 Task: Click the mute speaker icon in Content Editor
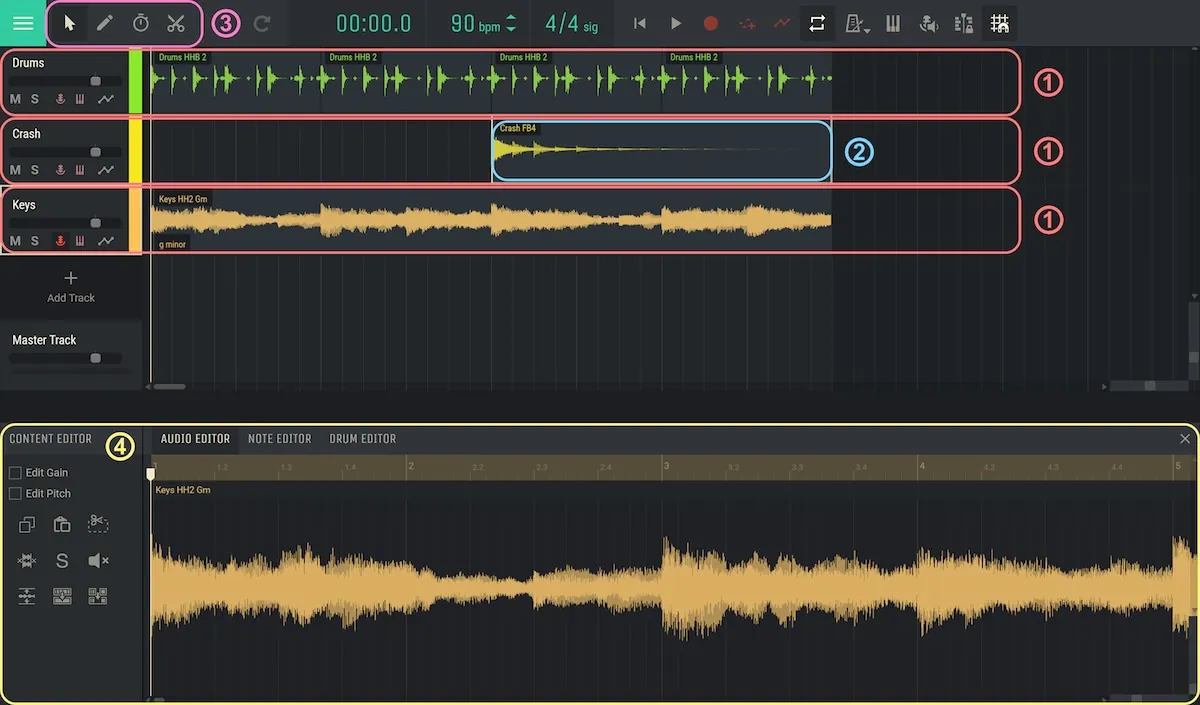tap(98, 561)
